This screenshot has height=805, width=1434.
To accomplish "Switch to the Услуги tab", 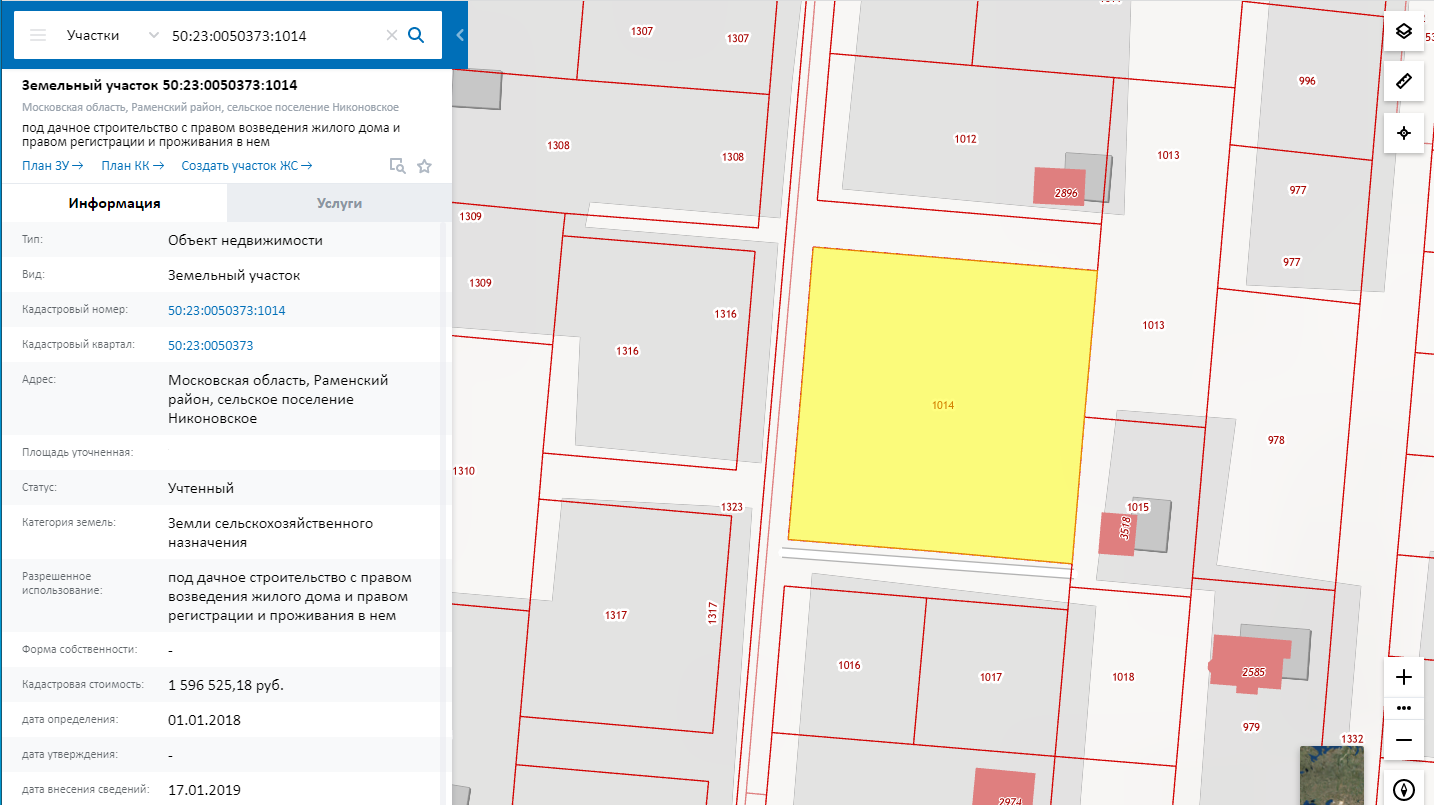I will point(339,203).
